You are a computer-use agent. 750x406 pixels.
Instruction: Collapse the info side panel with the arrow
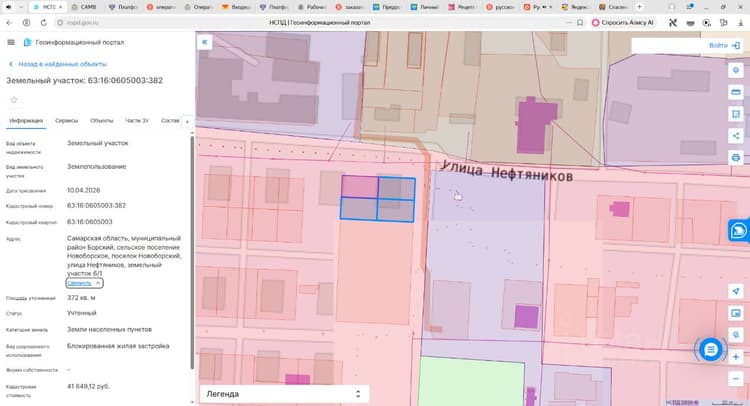point(204,42)
